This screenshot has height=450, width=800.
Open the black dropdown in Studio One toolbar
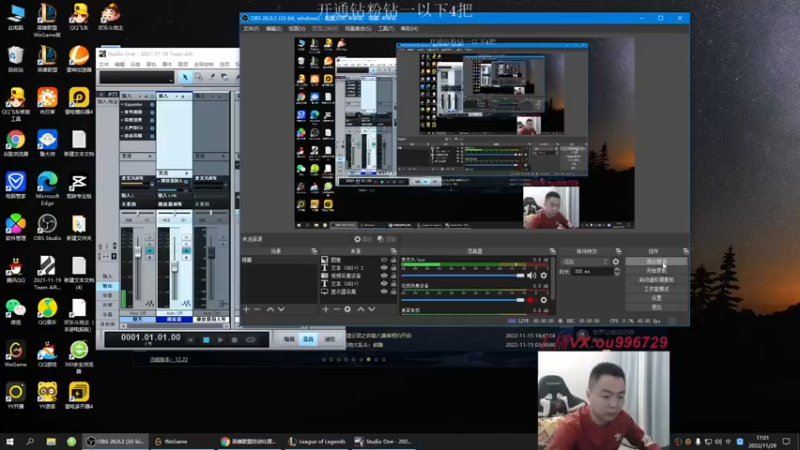[x=137, y=77]
